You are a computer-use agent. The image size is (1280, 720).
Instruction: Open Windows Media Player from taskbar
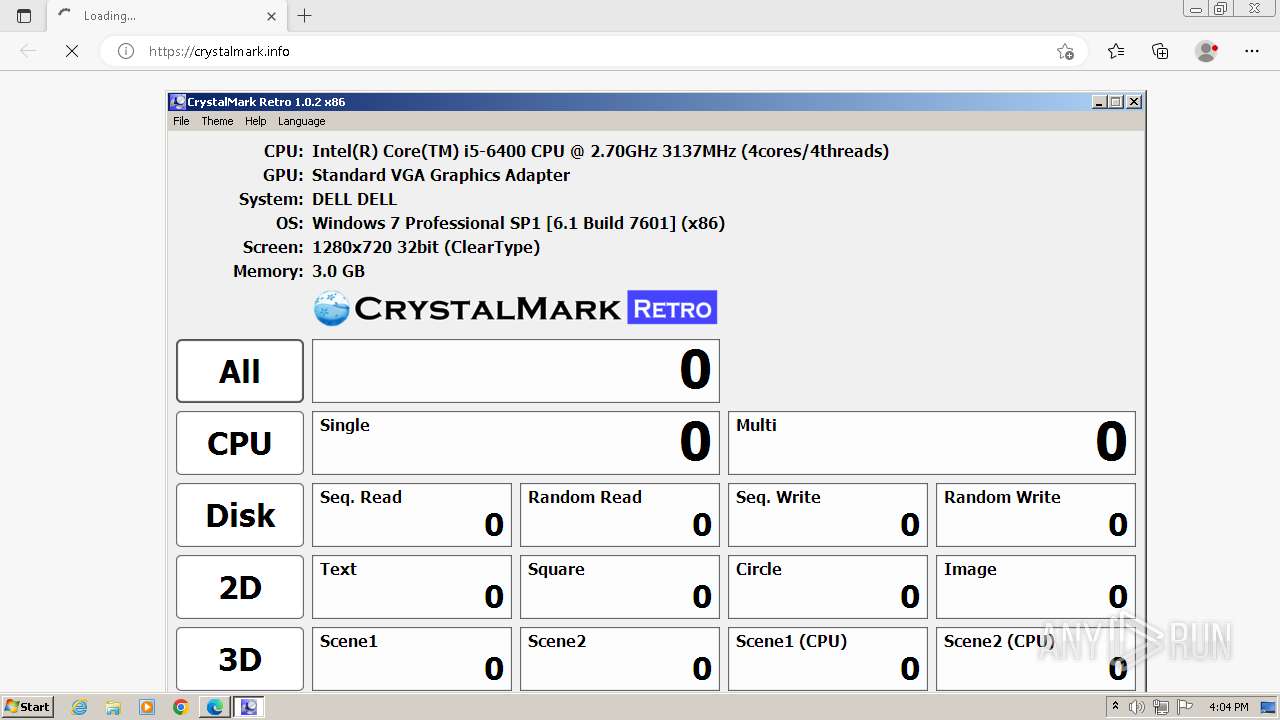(x=147, y=707)
